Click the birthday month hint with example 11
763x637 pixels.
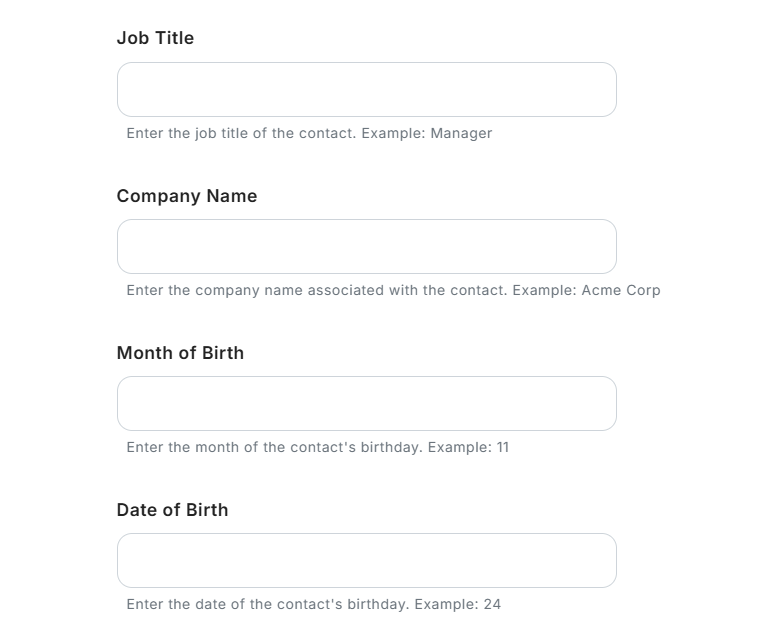(x=317, y=447)
